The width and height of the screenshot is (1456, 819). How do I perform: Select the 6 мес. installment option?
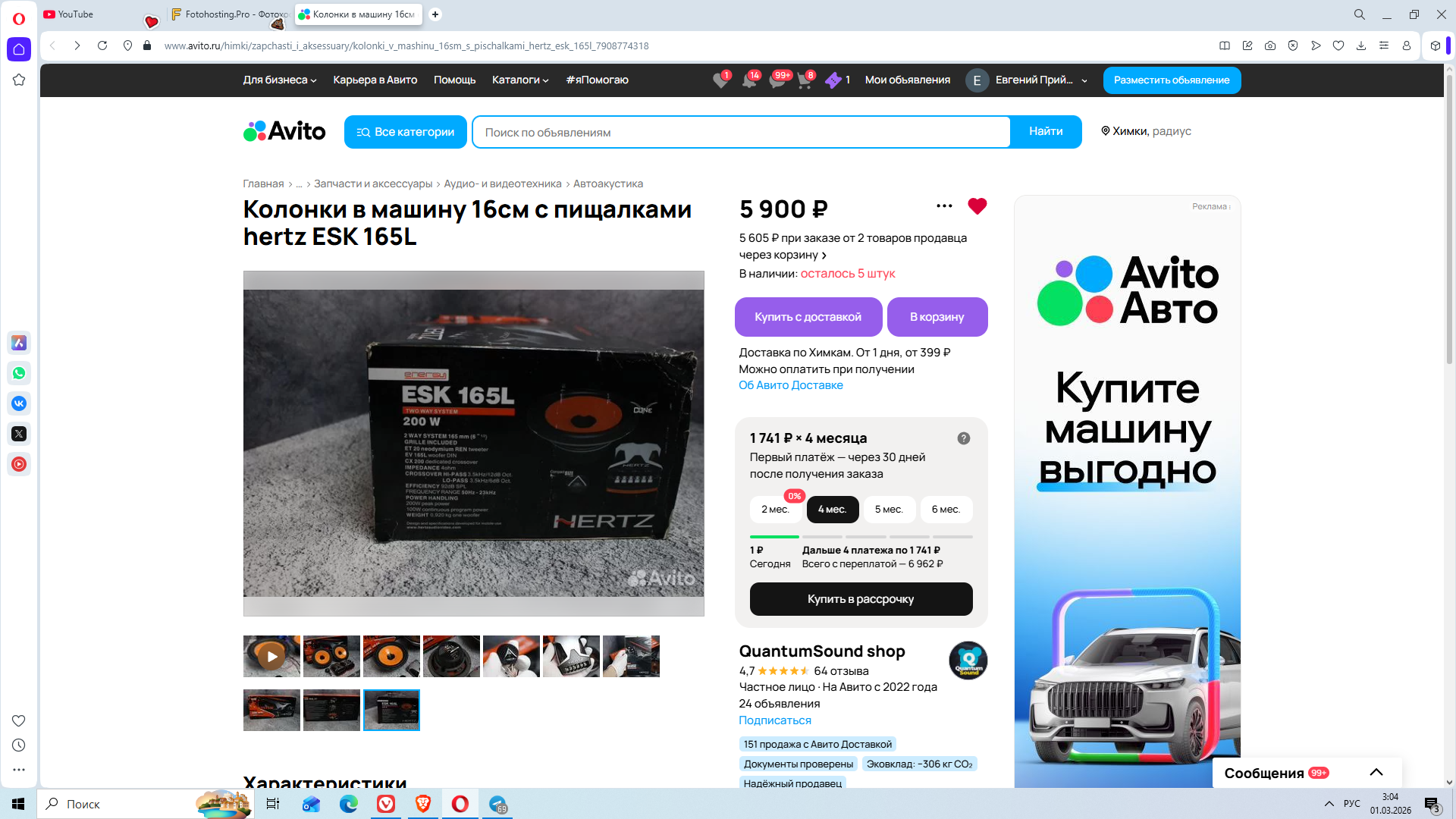coord(946,510)
